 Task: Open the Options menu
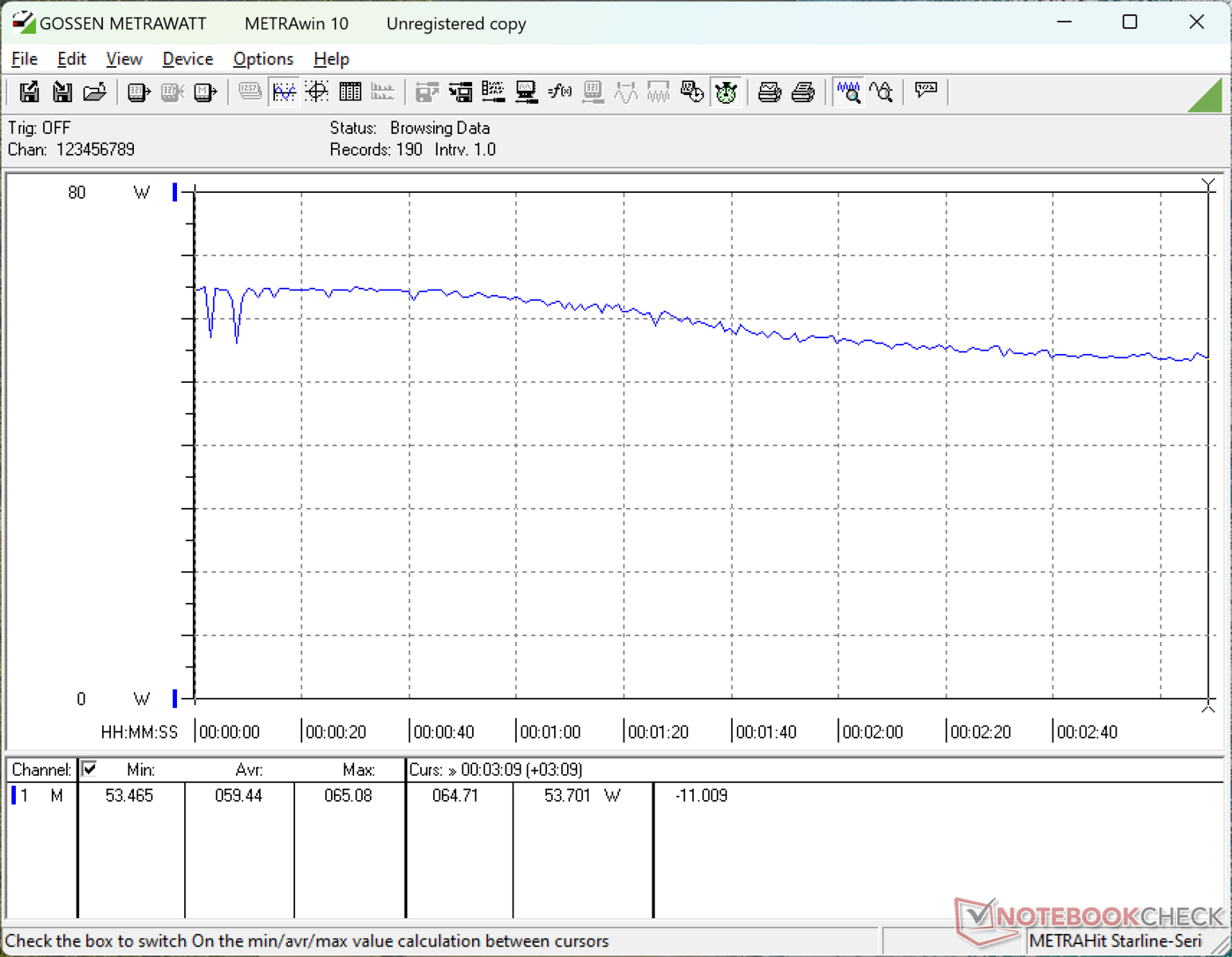point(263,59)
